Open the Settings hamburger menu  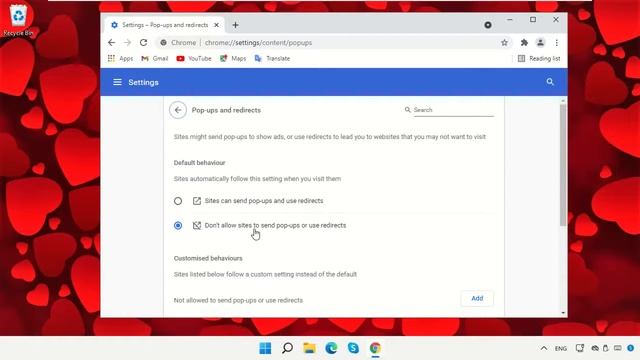coord(117,82)
